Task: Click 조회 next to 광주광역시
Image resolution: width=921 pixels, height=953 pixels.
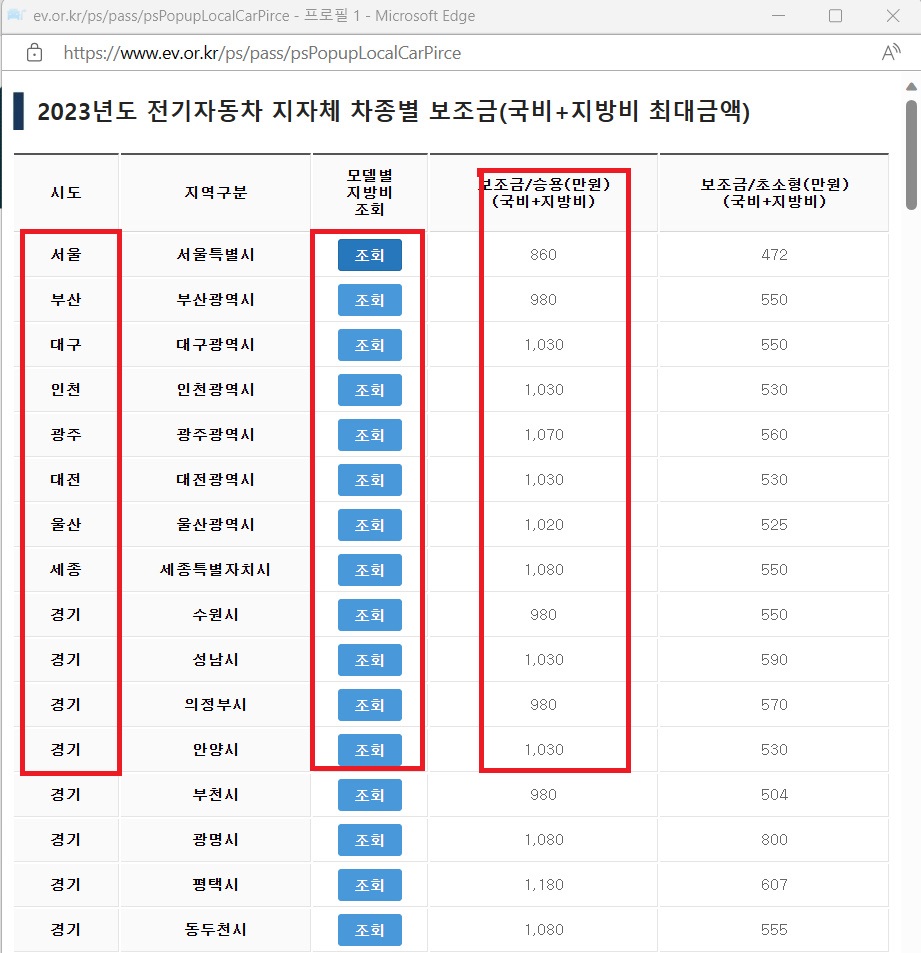Action: [370, 435]
